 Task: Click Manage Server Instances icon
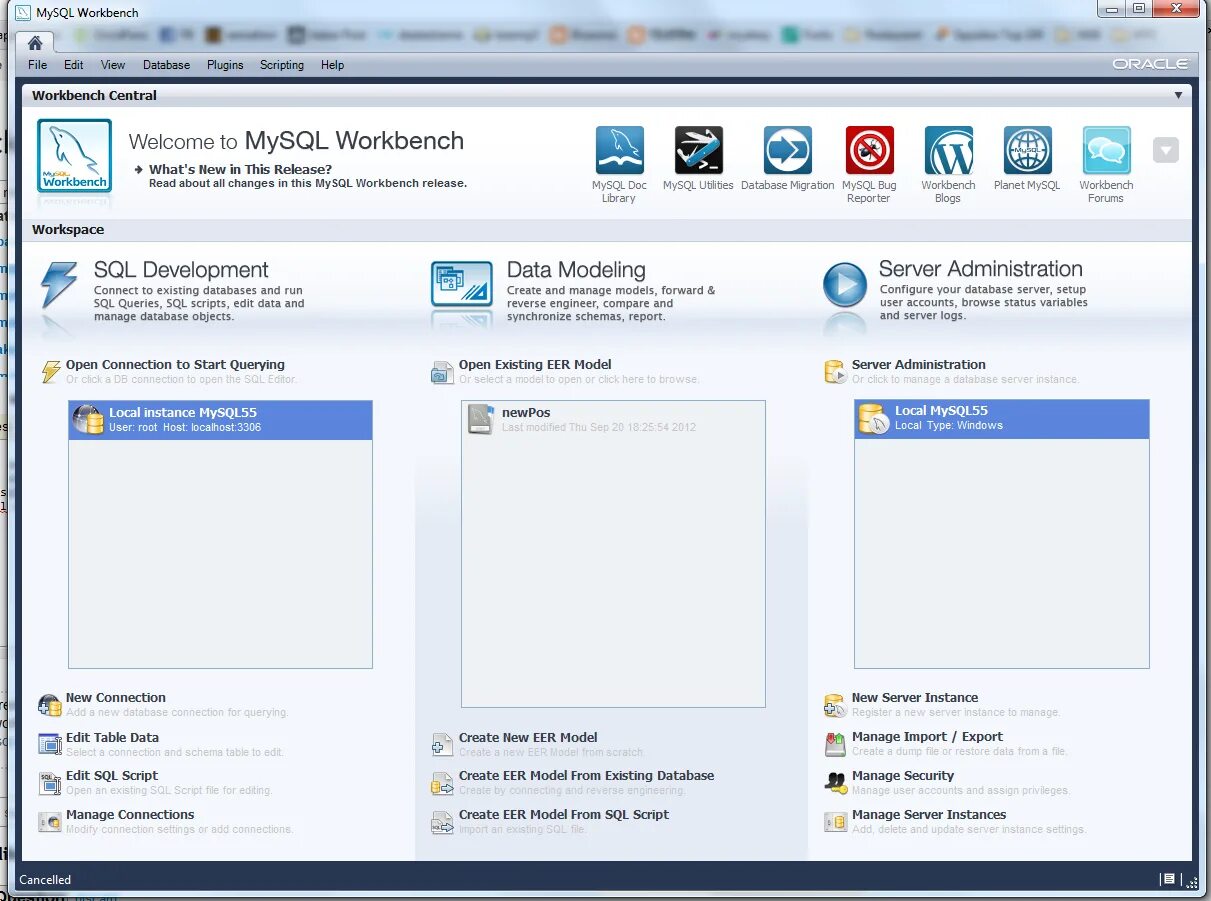click(835, 822)
